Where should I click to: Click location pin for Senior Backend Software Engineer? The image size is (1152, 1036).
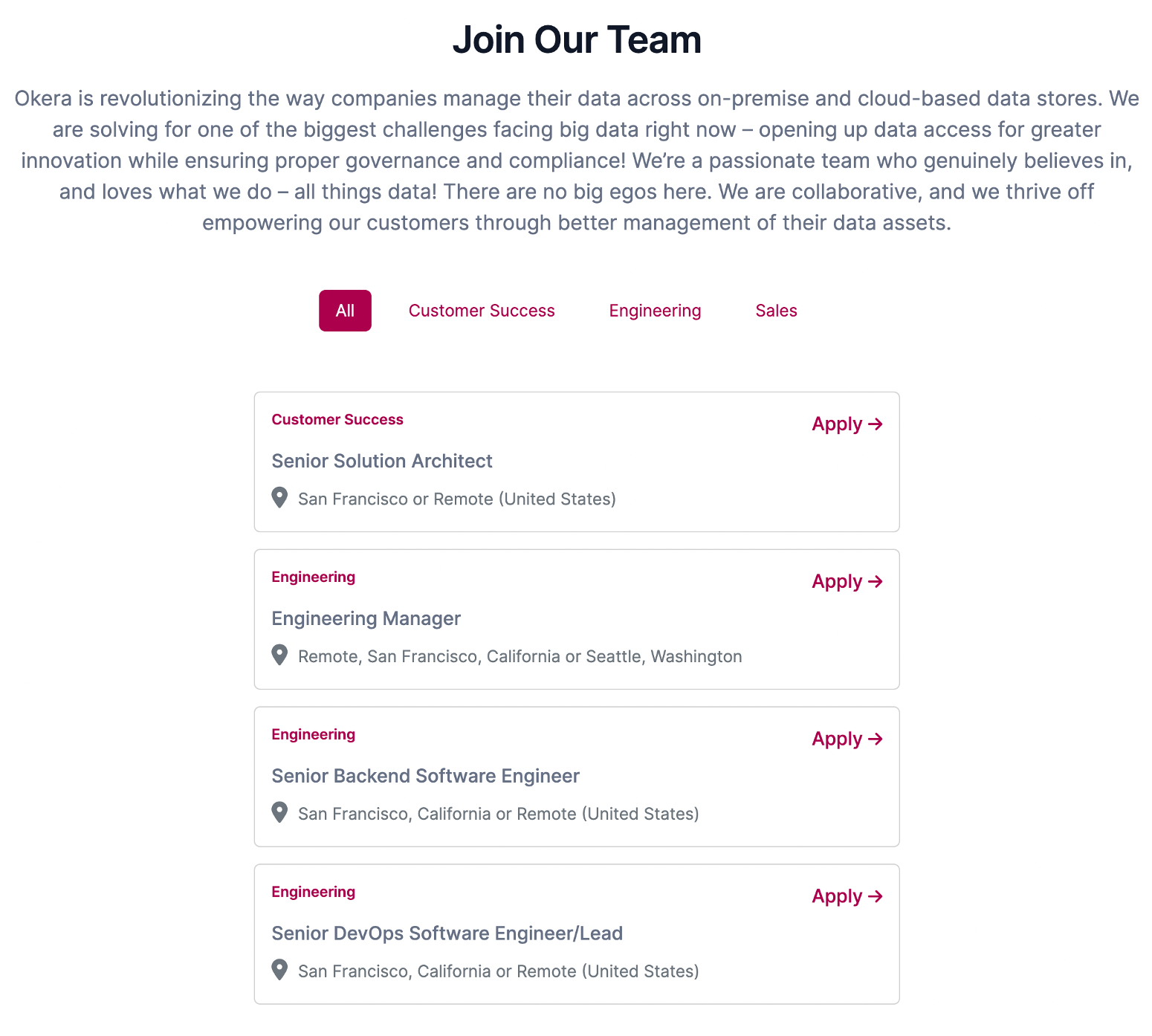coord(279,813)
